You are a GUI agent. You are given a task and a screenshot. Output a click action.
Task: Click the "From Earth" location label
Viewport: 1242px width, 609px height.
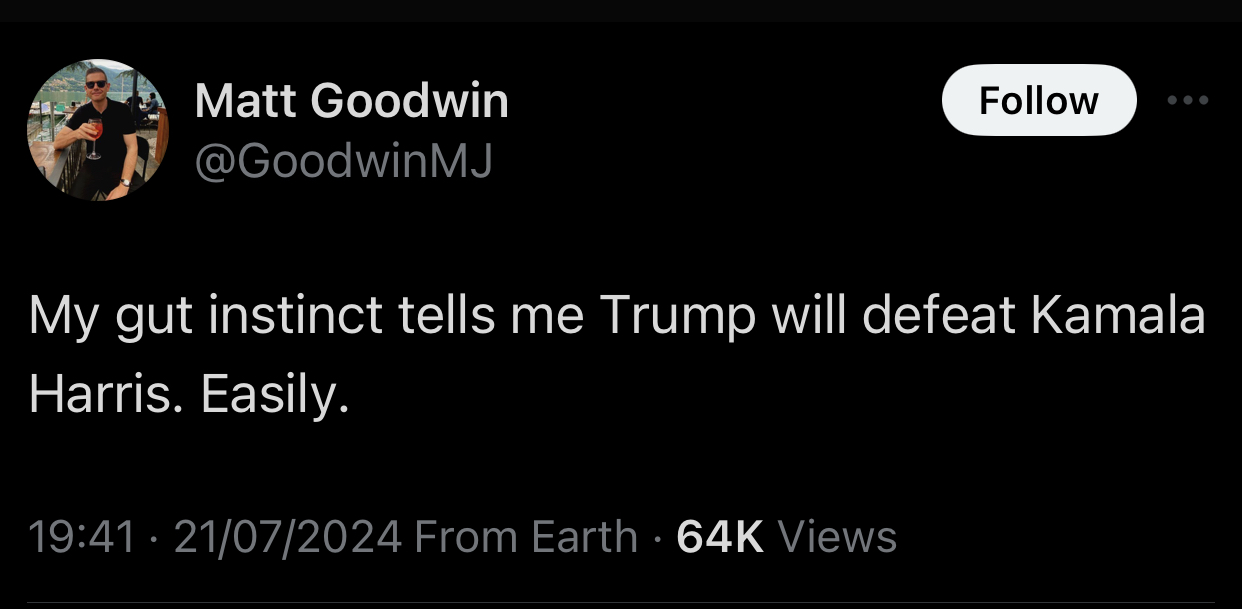pos(525,537)
